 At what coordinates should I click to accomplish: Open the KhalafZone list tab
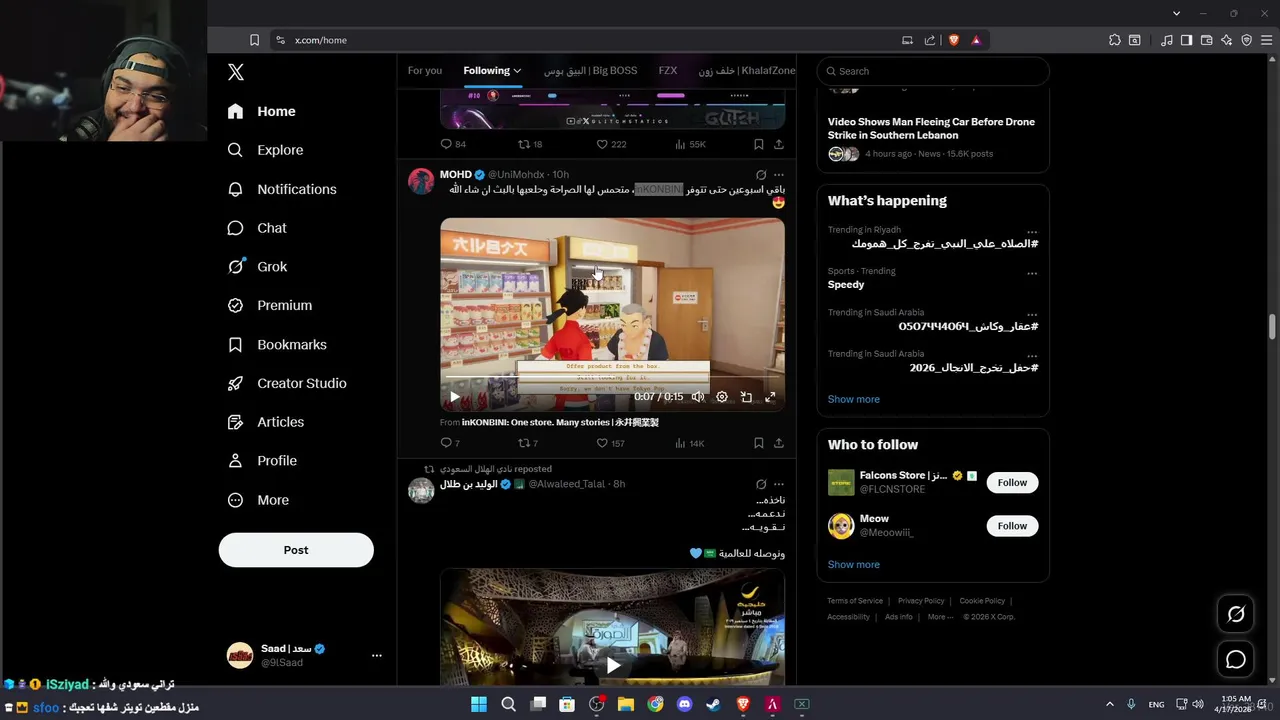pos(747,71)
